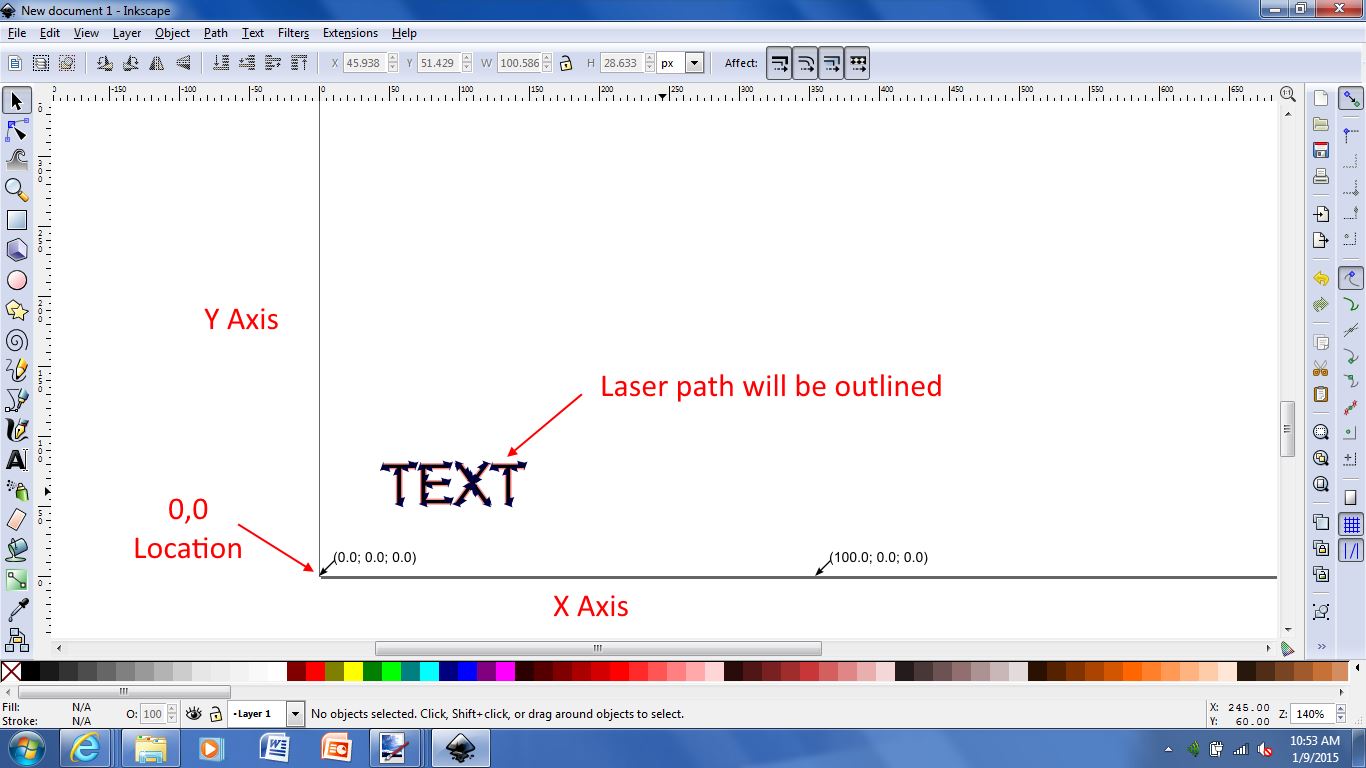Click the raise selection to top button

pos(297,62)
